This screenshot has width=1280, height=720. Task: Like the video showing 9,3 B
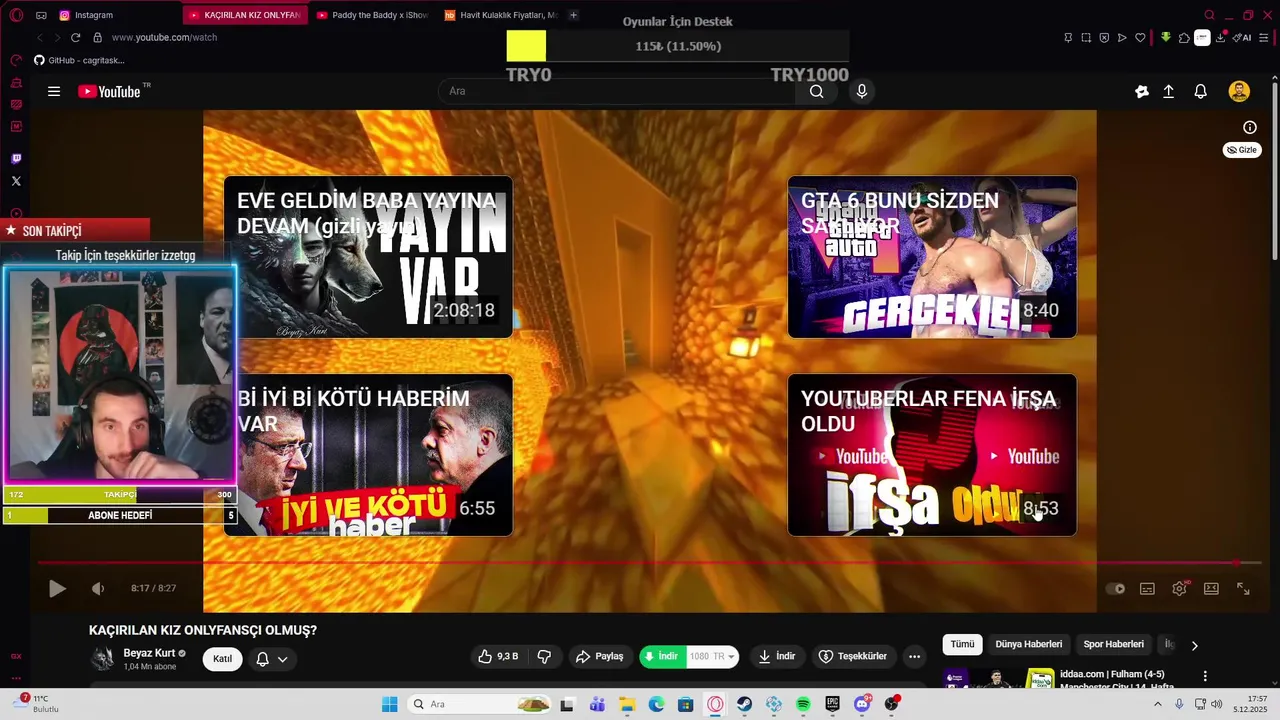click(498, 656)
